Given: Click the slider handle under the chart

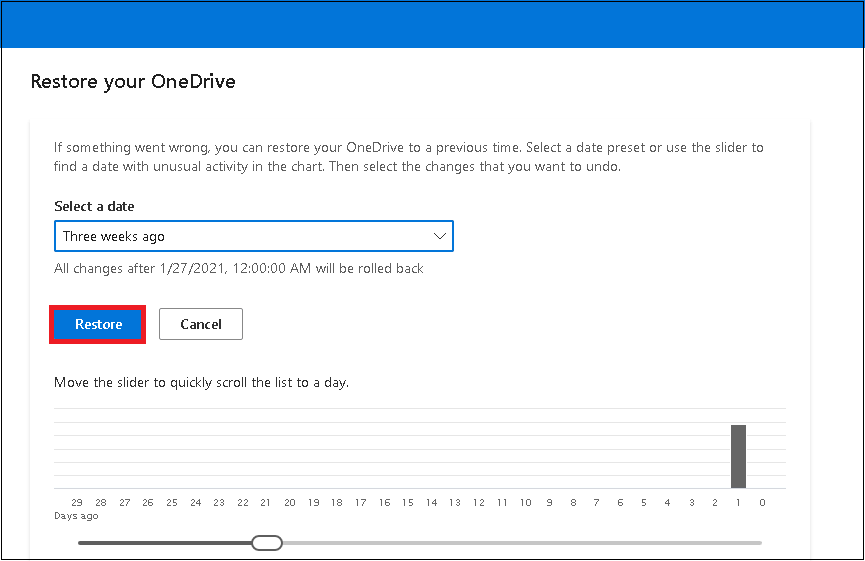Looking at the screenshot, I should coord(267,543).
